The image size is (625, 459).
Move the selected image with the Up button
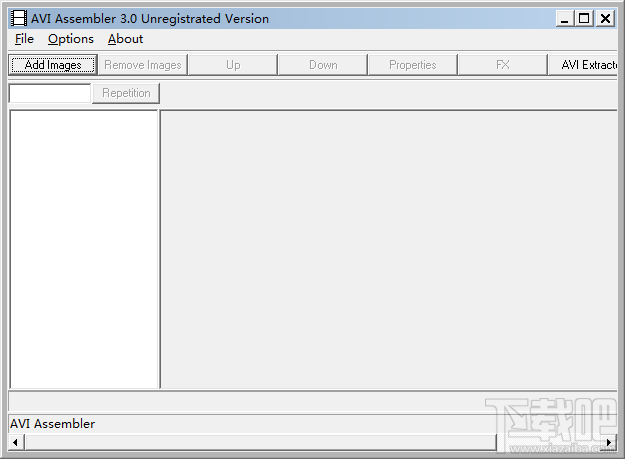(233, 65)
